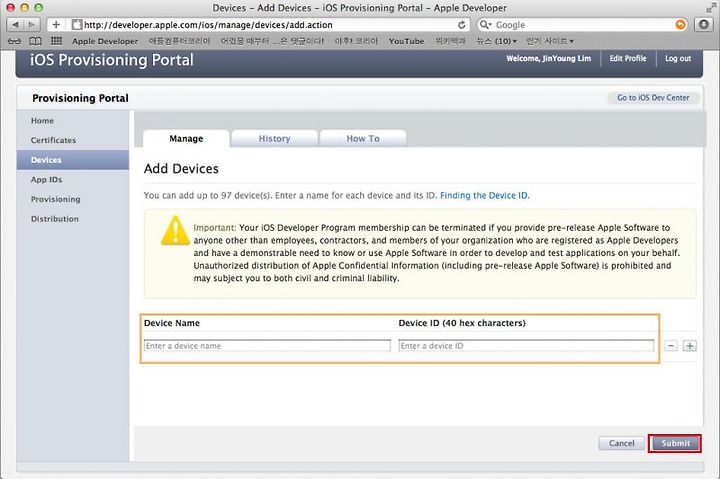This screenshot has height=479, width=720.
Task: Click the full-screen arrows icon in the title bar
Action: (711, 8)
